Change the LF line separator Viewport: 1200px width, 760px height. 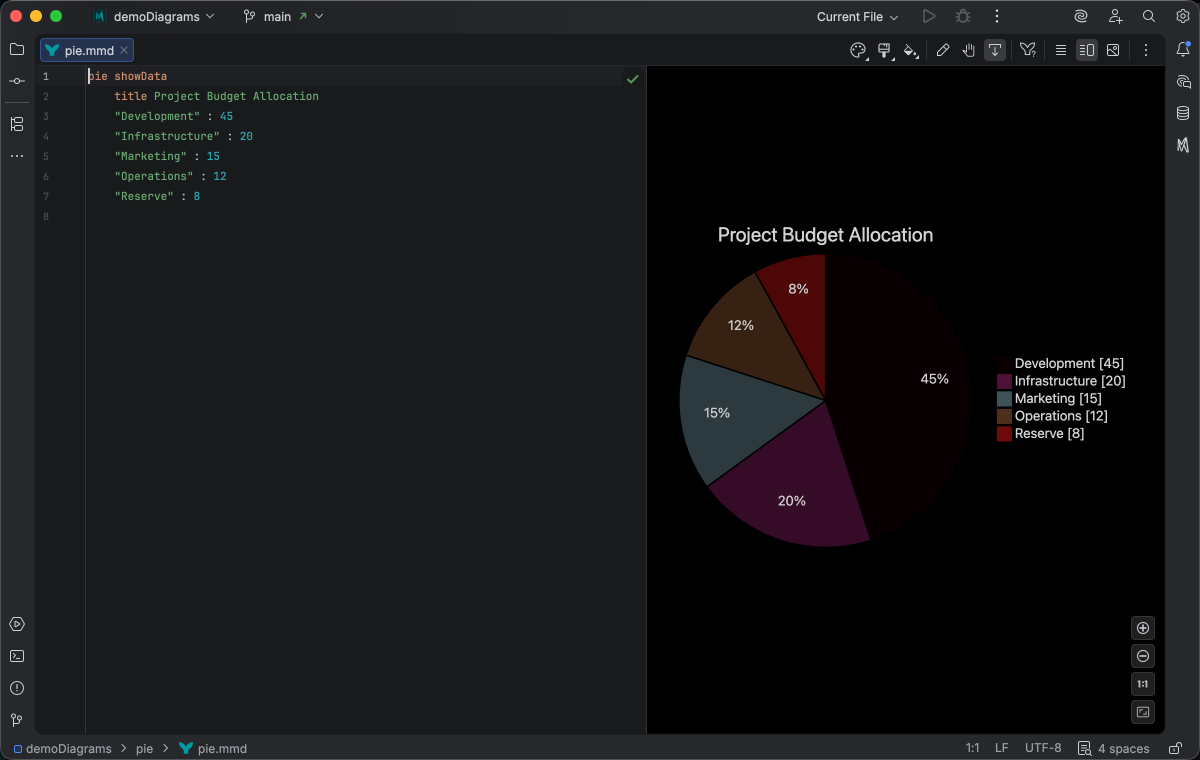[1001, 748]
